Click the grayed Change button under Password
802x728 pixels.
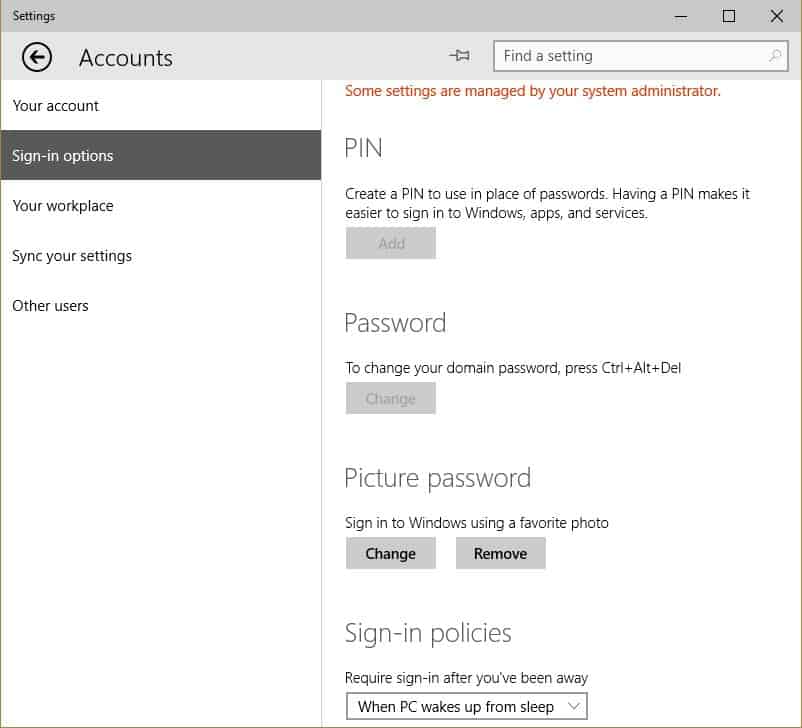coord(391,398)
